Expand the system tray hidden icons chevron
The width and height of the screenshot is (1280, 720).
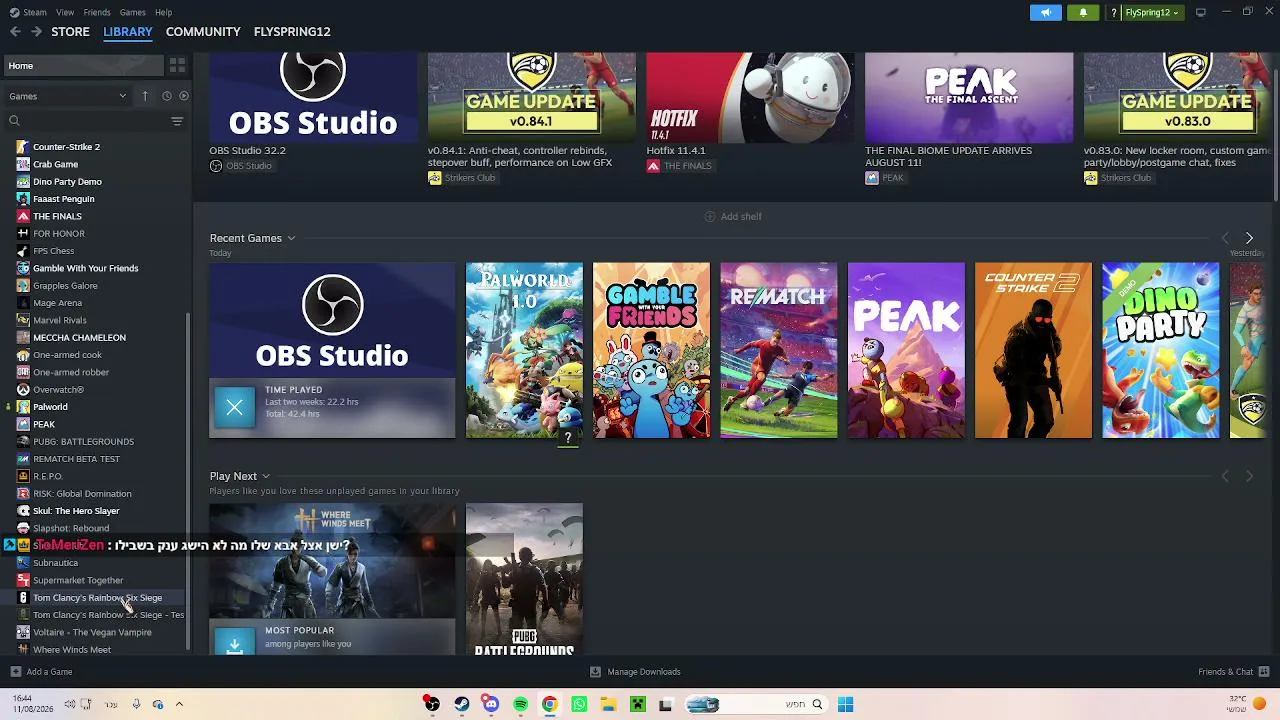[179, 705]
